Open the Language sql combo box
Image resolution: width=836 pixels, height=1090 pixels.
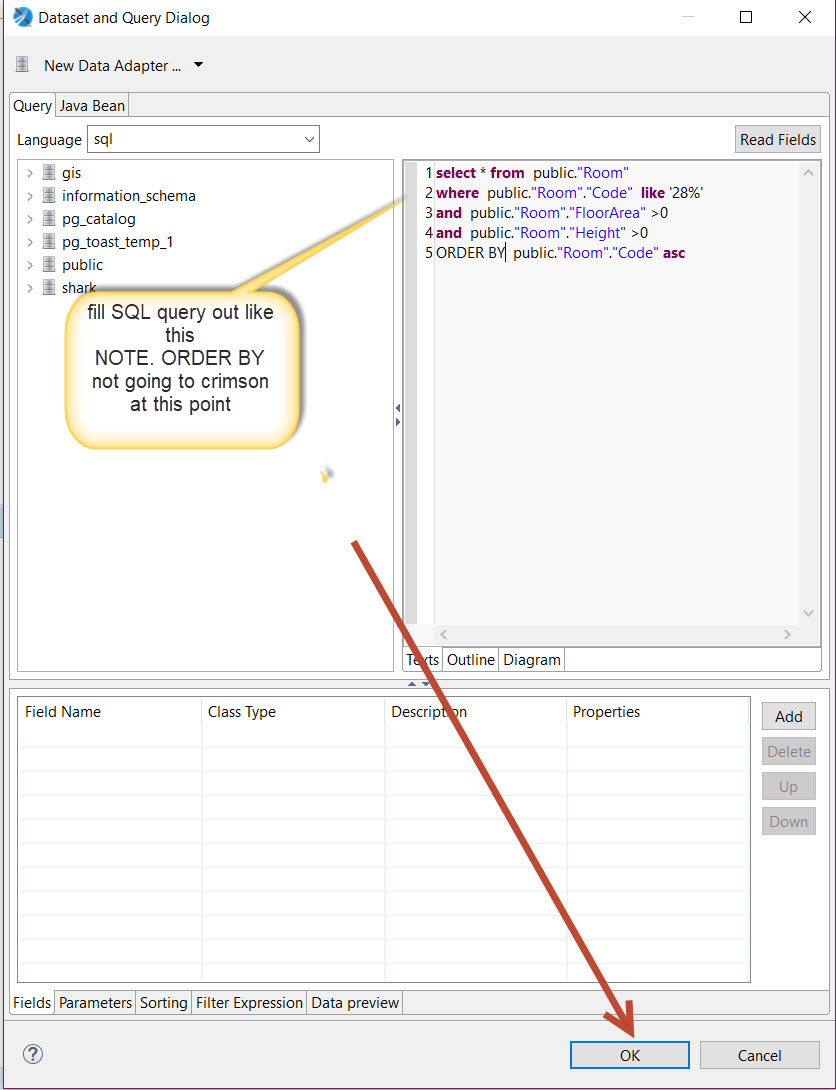point(203,140)
